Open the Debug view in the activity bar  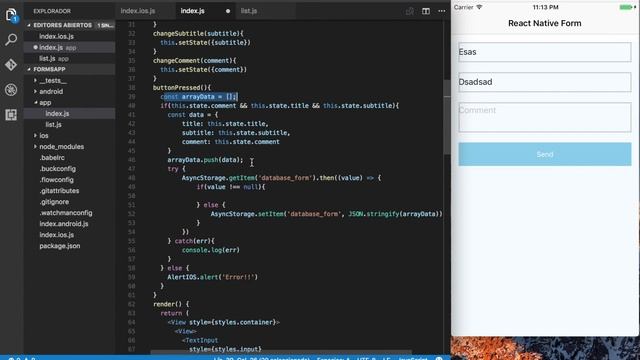coord(11,90)
